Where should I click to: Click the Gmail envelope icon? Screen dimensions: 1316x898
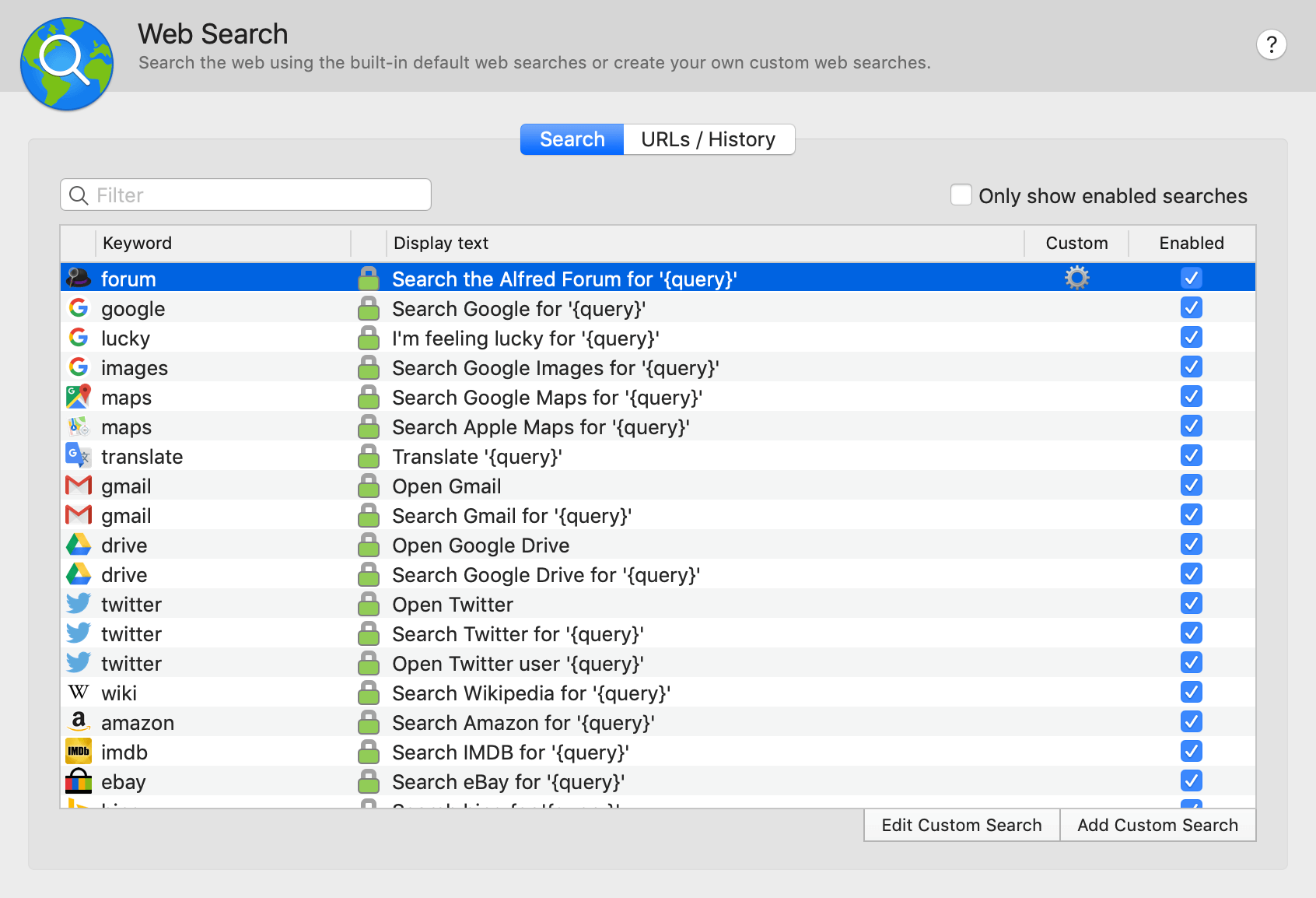(78, 485)
